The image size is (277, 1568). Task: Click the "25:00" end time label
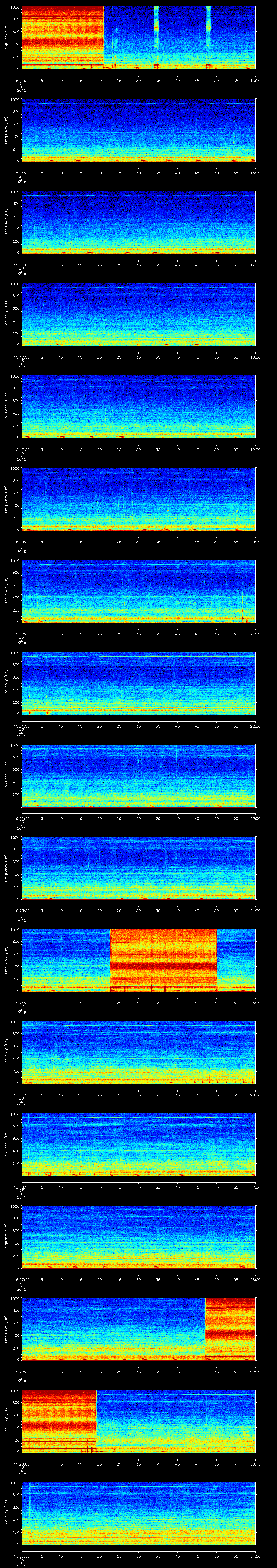255,1003
